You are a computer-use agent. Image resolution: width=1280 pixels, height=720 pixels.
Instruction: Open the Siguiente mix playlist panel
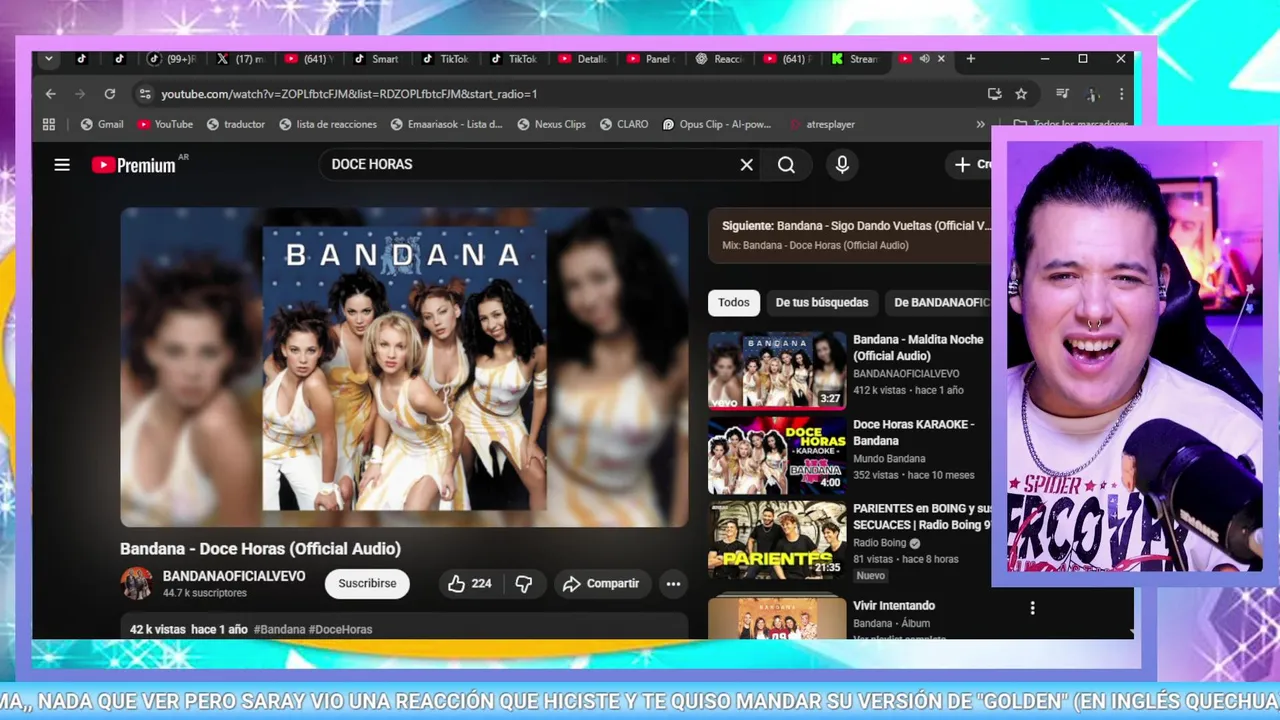click(x=851, y=235)
